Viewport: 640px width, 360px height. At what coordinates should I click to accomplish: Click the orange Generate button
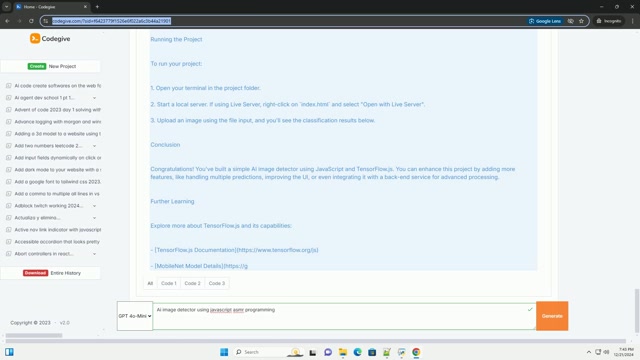552,316
